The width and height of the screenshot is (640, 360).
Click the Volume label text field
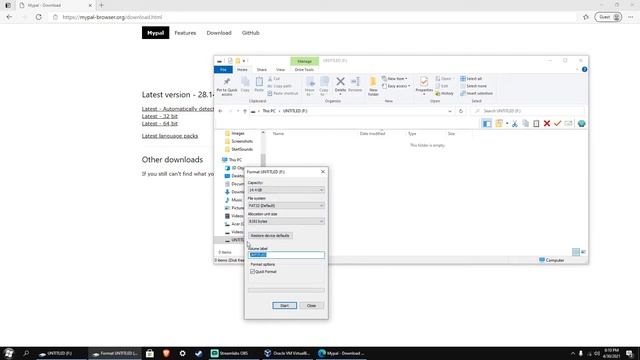pyautogui.click(x=286, y=255)
